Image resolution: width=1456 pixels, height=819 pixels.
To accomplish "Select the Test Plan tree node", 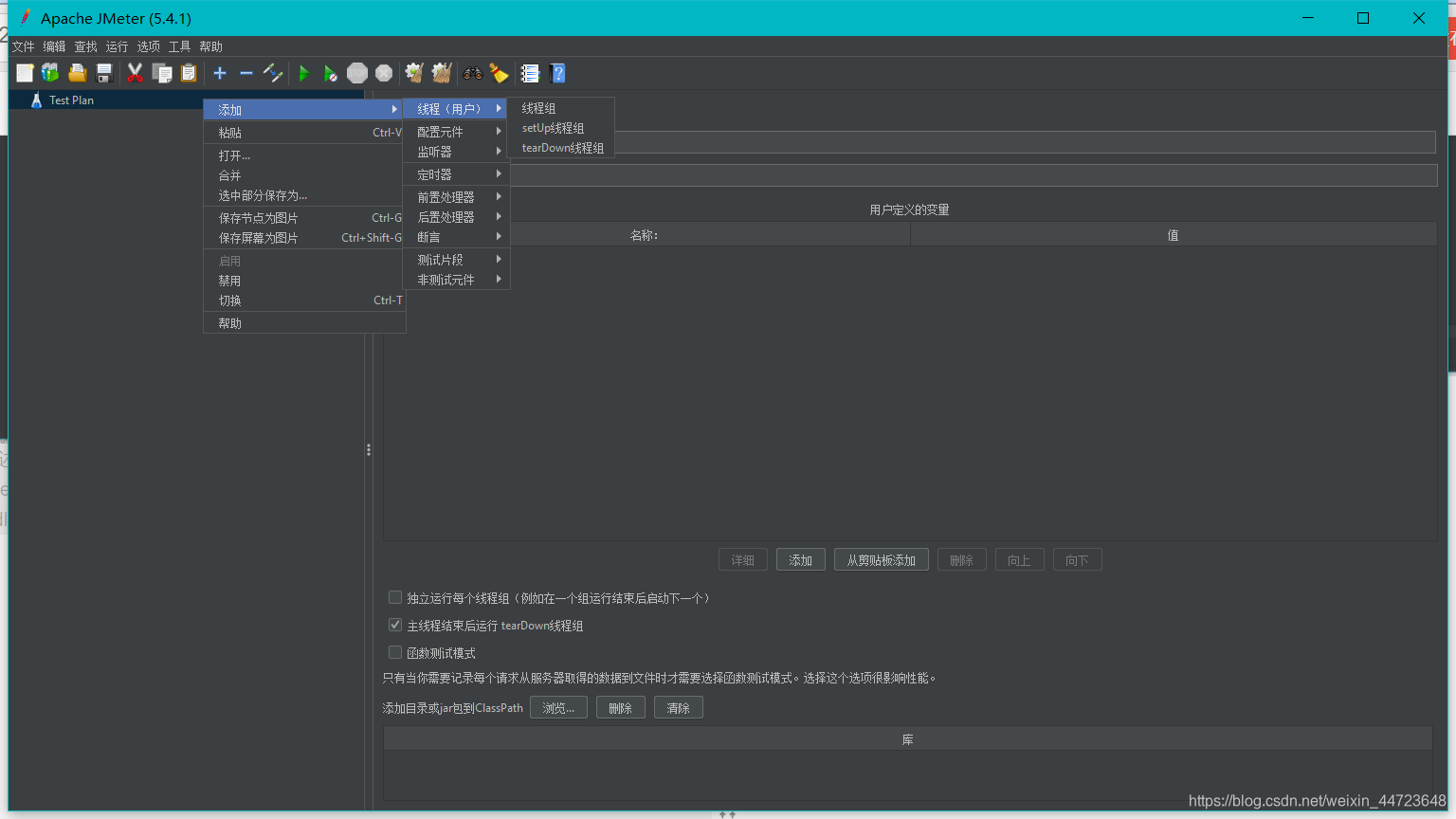I will [x=71, y=100].
